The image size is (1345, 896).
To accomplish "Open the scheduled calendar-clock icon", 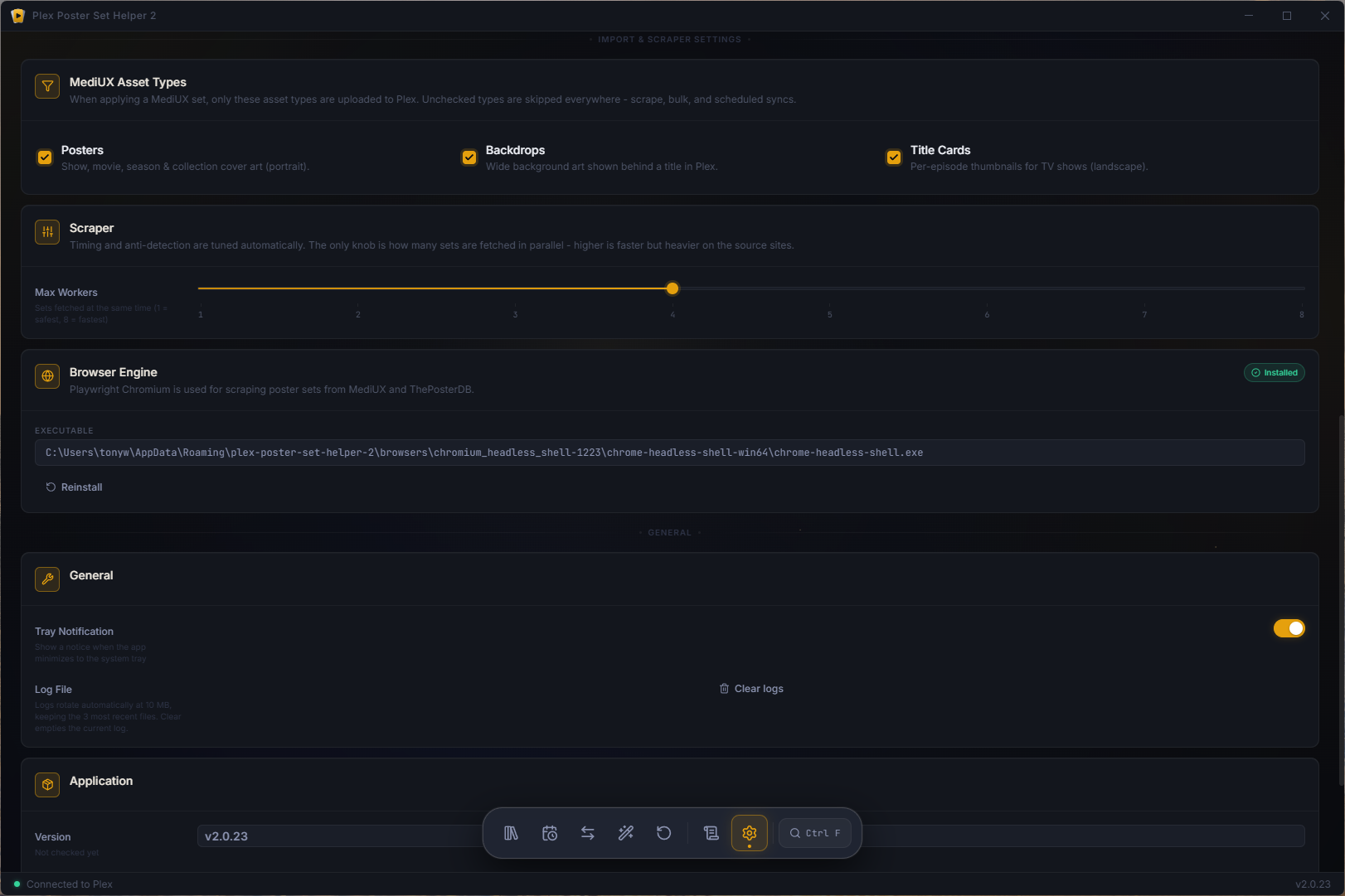I will tap(550, 833).
